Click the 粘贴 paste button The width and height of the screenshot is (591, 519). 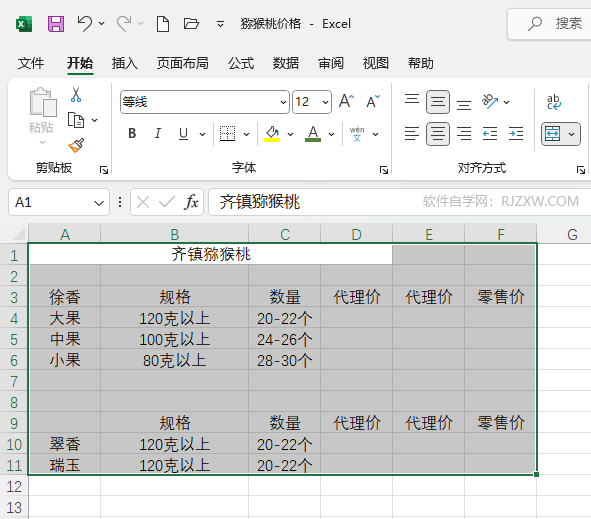[41, 110]
